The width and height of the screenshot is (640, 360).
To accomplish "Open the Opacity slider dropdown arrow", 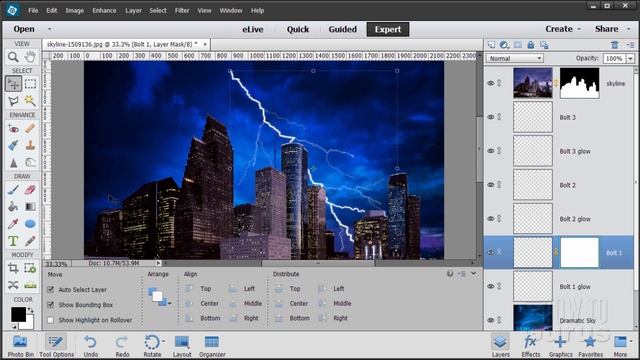I will [631, 59].
